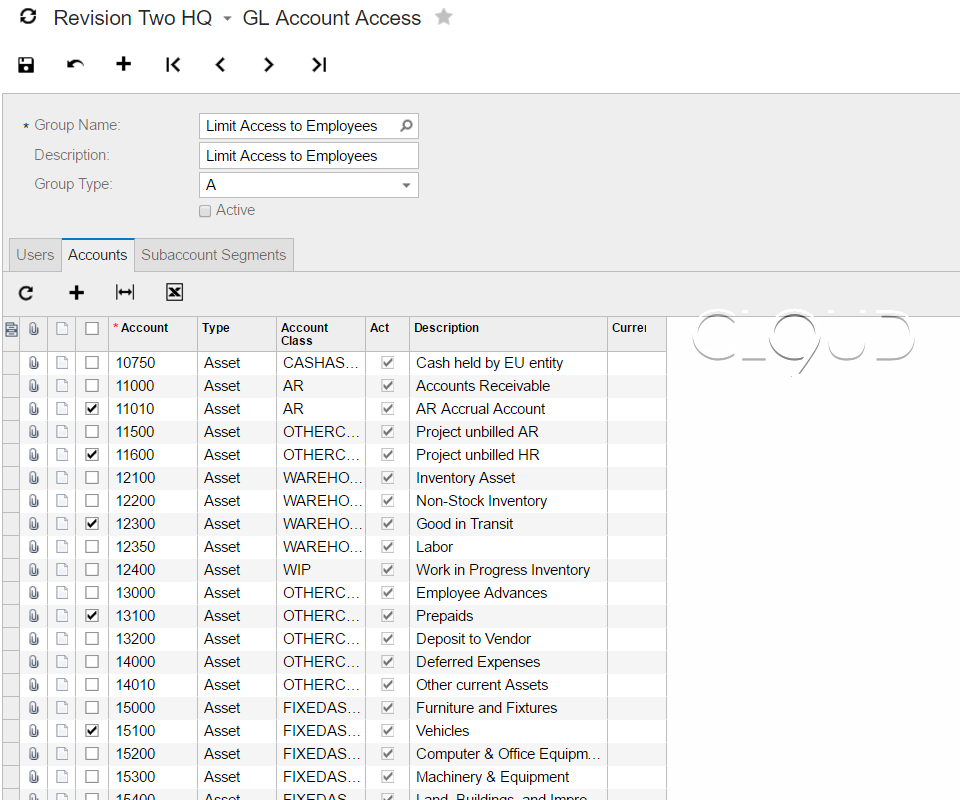Open the Subaccount Segments tab
This screenshot has width=960, height=800.
[214, 255]
